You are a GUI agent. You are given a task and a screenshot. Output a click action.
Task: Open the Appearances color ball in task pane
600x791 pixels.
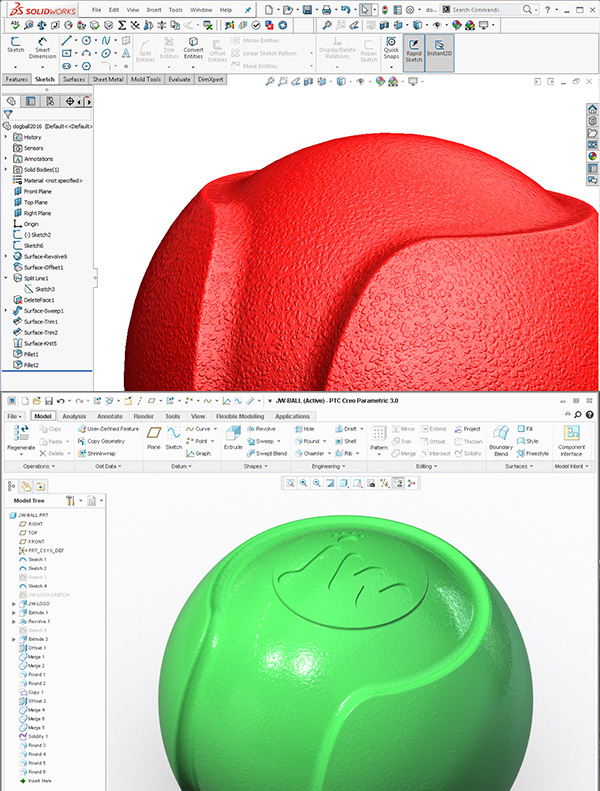point(592,156)
